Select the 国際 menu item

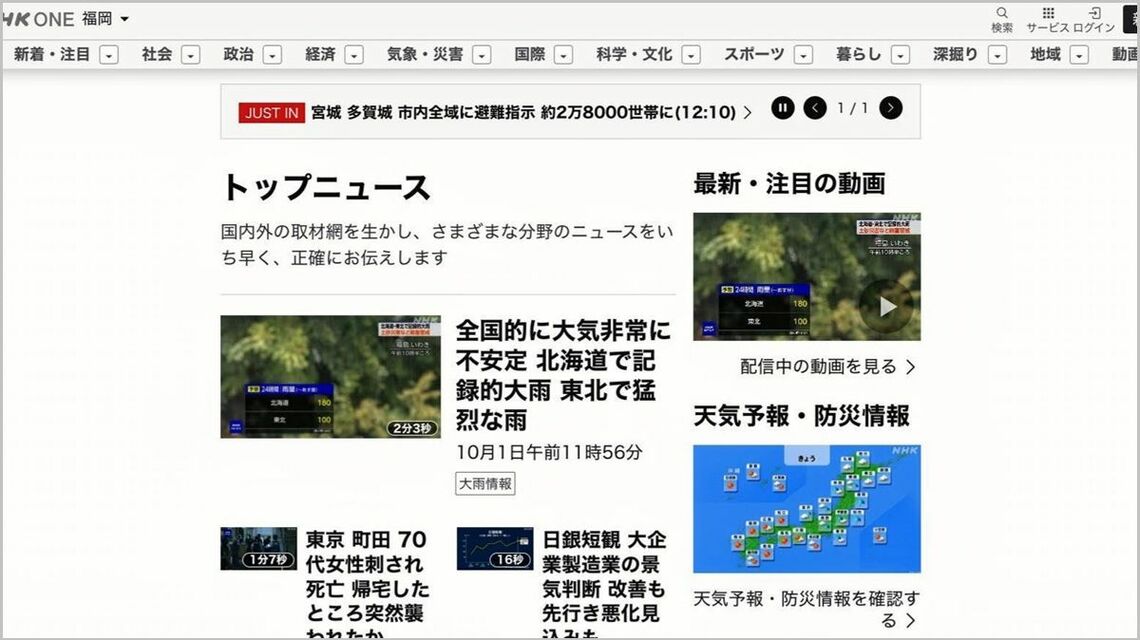pos(530,55)
